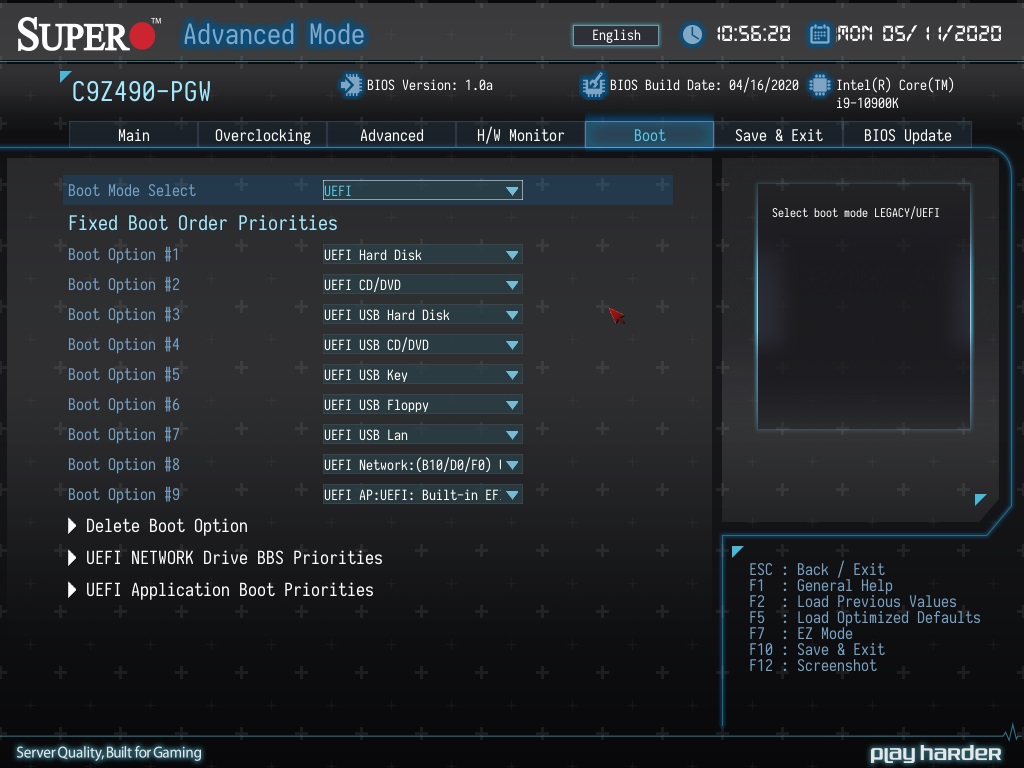Click the calendar icon beside the date

pyautogui.click(x=819, y=35)
